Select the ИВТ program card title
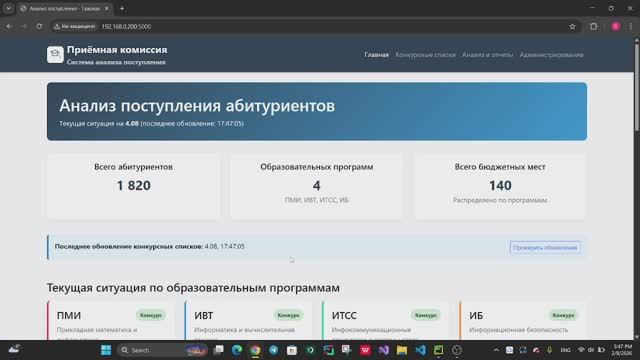This screenshot has height=360, width=640. (x=204, y=316)
